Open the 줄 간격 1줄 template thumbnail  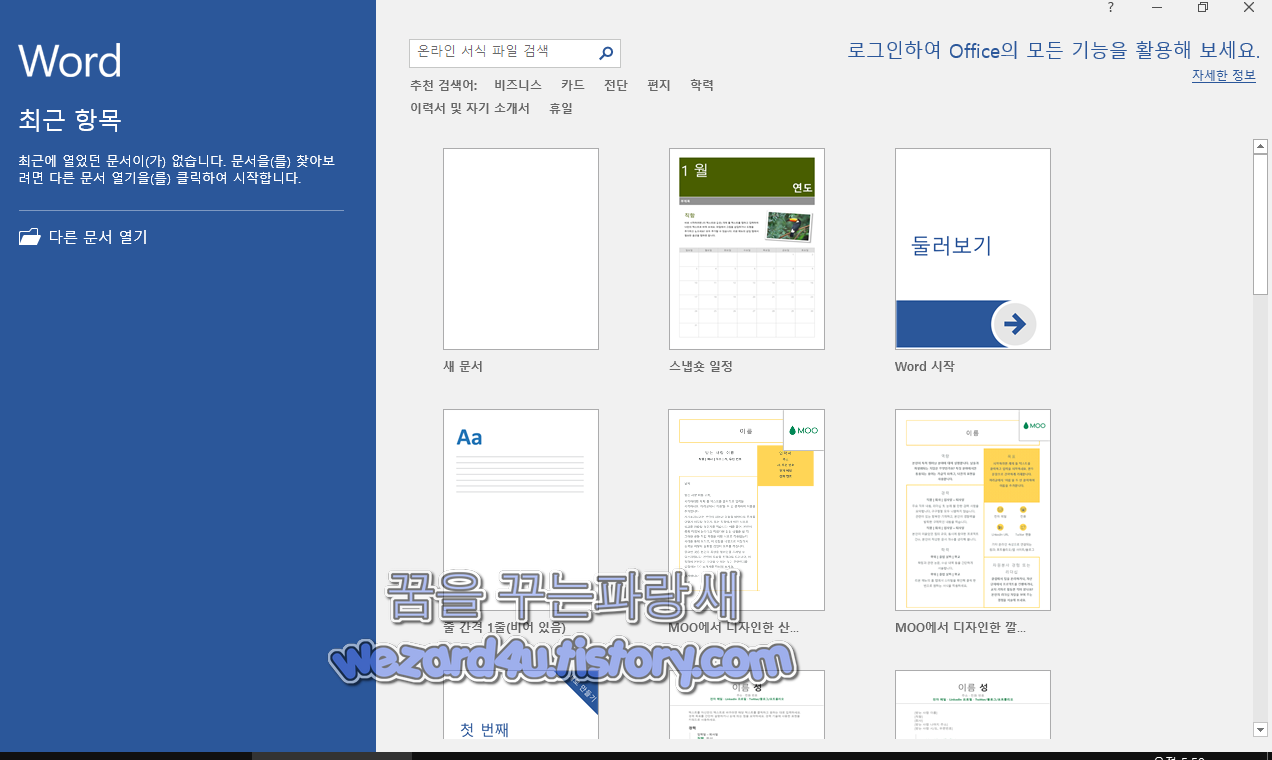pyautogui.click(x=521, y=510)
